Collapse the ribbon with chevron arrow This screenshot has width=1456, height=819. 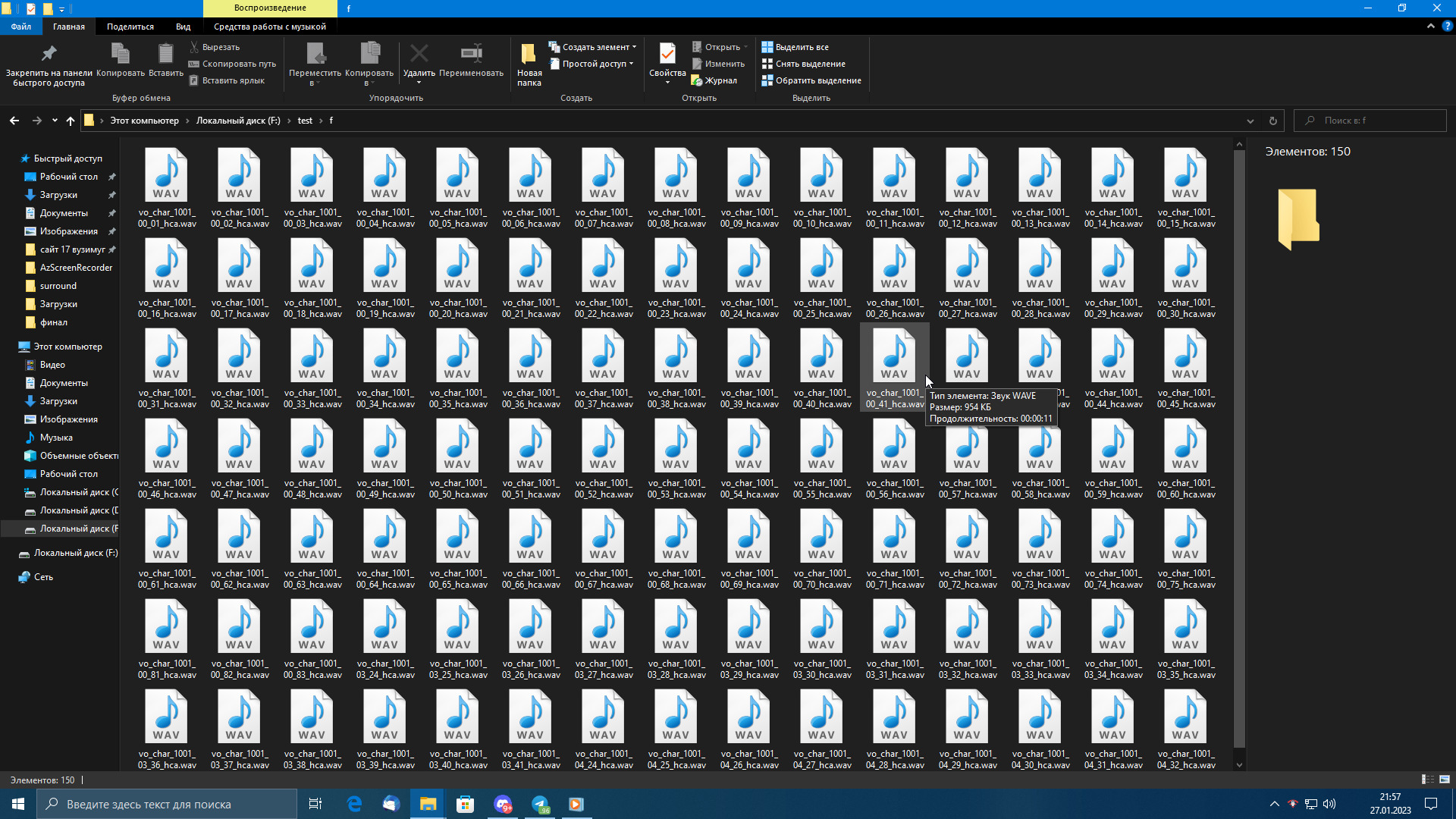pos(1430,26)
